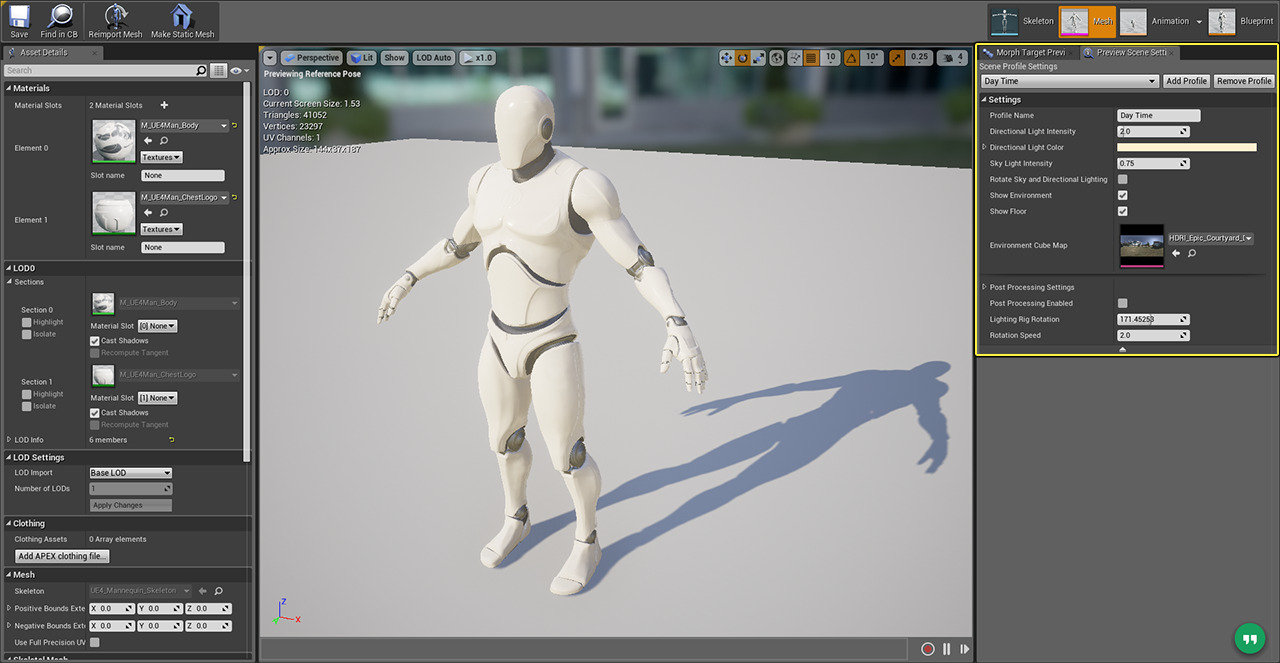Enable Use Full Precision UV checkbox
Screen dimensions: 1280x663
coord(95,642)
